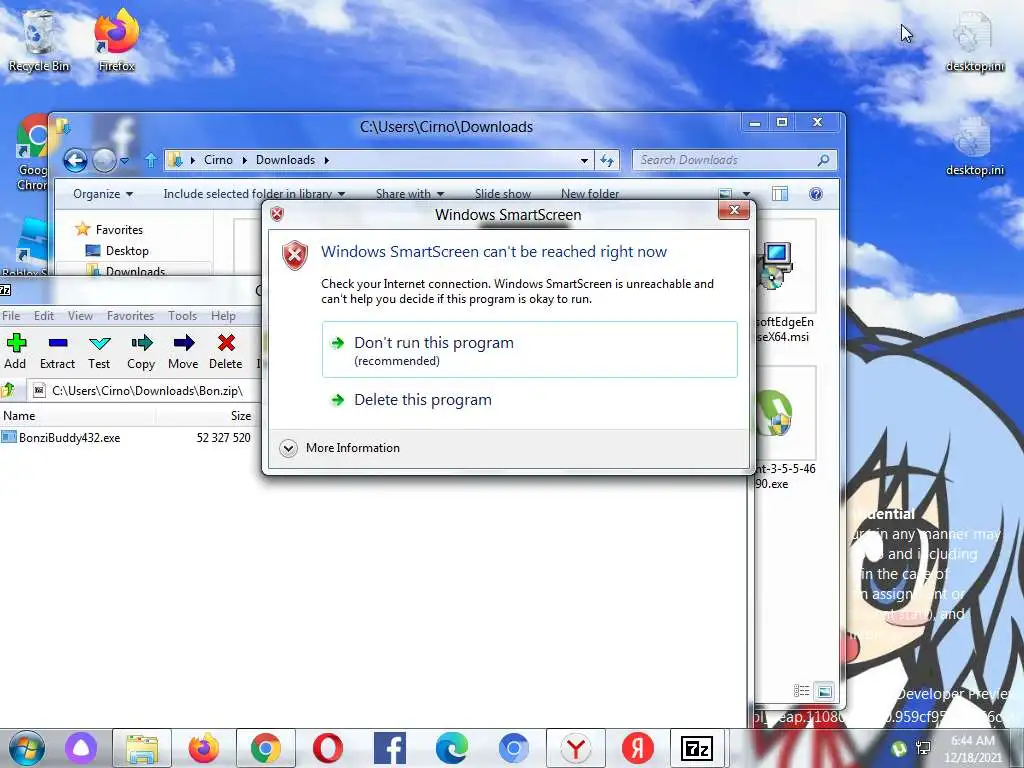
Task: Click the Windows Start button
Action: [x=26, y=748]
